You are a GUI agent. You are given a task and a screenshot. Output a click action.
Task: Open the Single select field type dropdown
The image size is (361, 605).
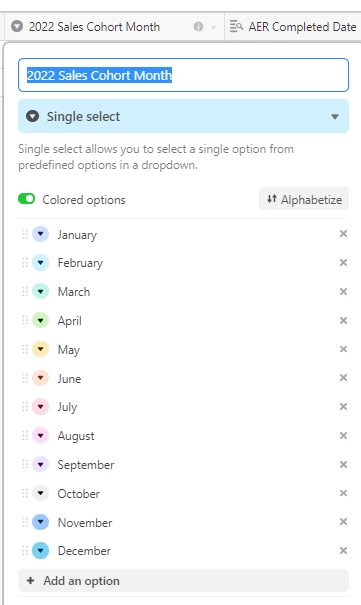coord(184,116)
